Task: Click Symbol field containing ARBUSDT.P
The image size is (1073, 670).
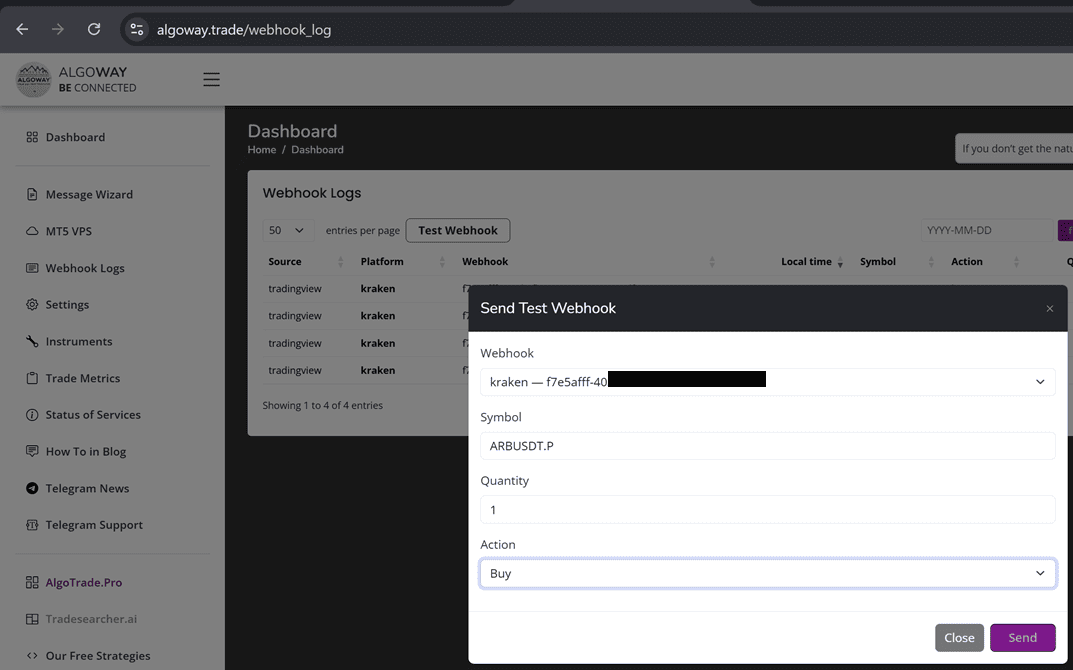Action: click(x=768, y=446)
